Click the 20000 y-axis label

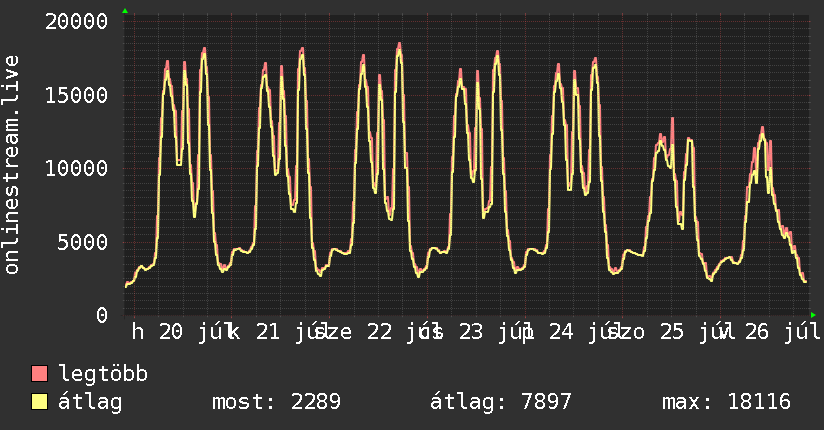77,22
